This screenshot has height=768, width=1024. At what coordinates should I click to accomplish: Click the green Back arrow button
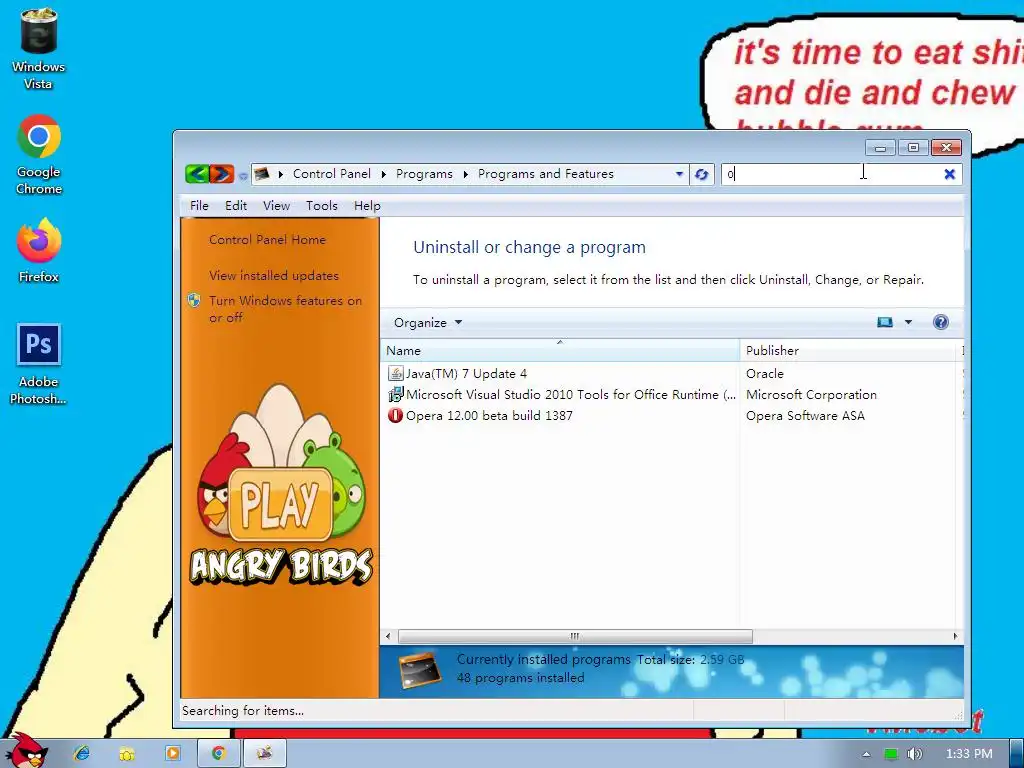click(x=197, y=174)
